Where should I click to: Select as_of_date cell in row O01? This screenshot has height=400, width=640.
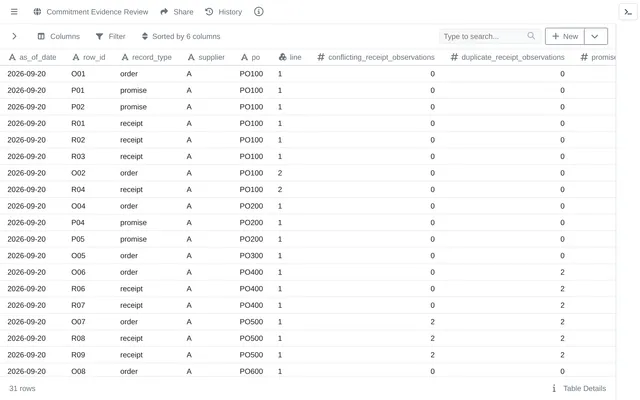pyautogui.click(x=27, y=74)
